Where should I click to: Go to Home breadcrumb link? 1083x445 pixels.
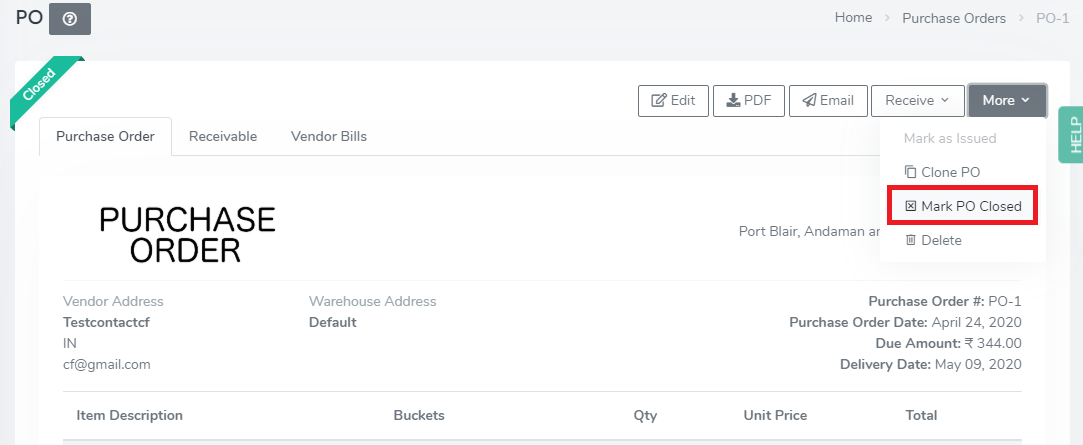click(x=853, y=18)
